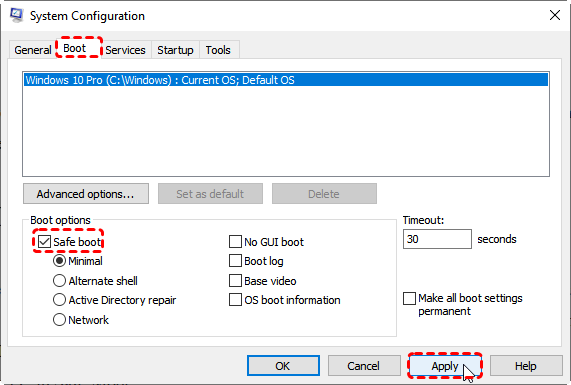Click the Cancel button
The height and width of the screenshot is (385, 571).
364,366
